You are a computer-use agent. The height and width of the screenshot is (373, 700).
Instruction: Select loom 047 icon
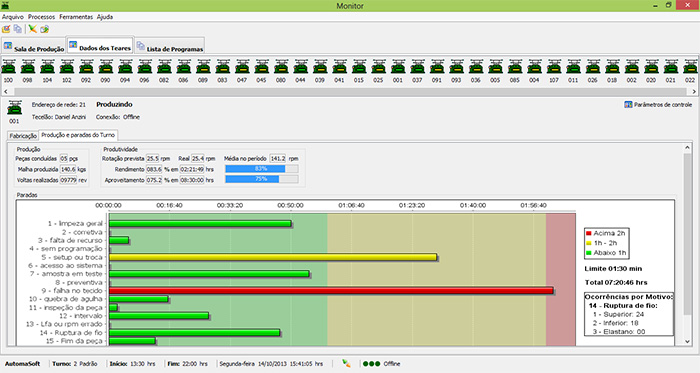click(242, 67)
